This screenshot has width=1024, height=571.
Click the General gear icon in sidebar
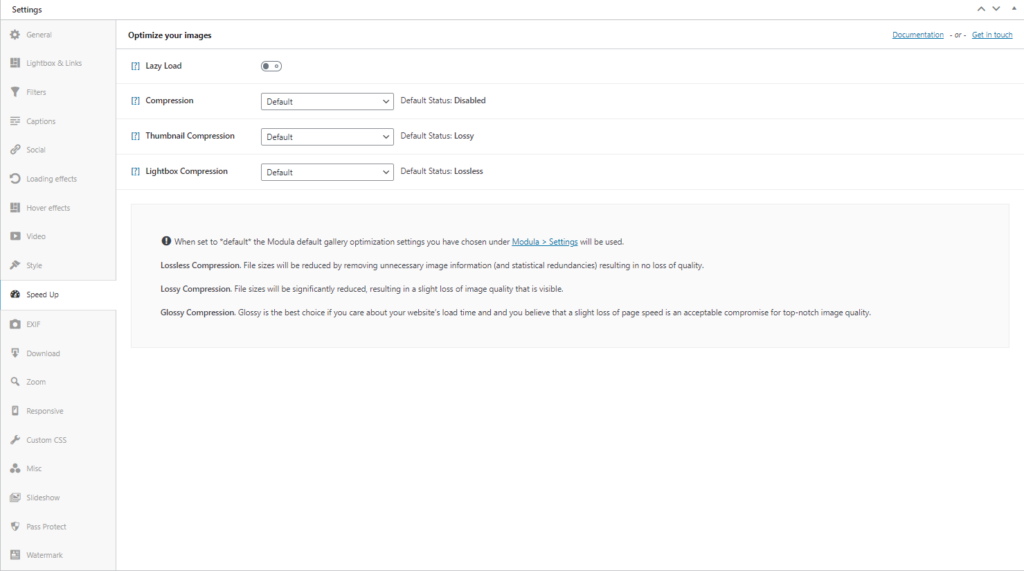point(15,35)
